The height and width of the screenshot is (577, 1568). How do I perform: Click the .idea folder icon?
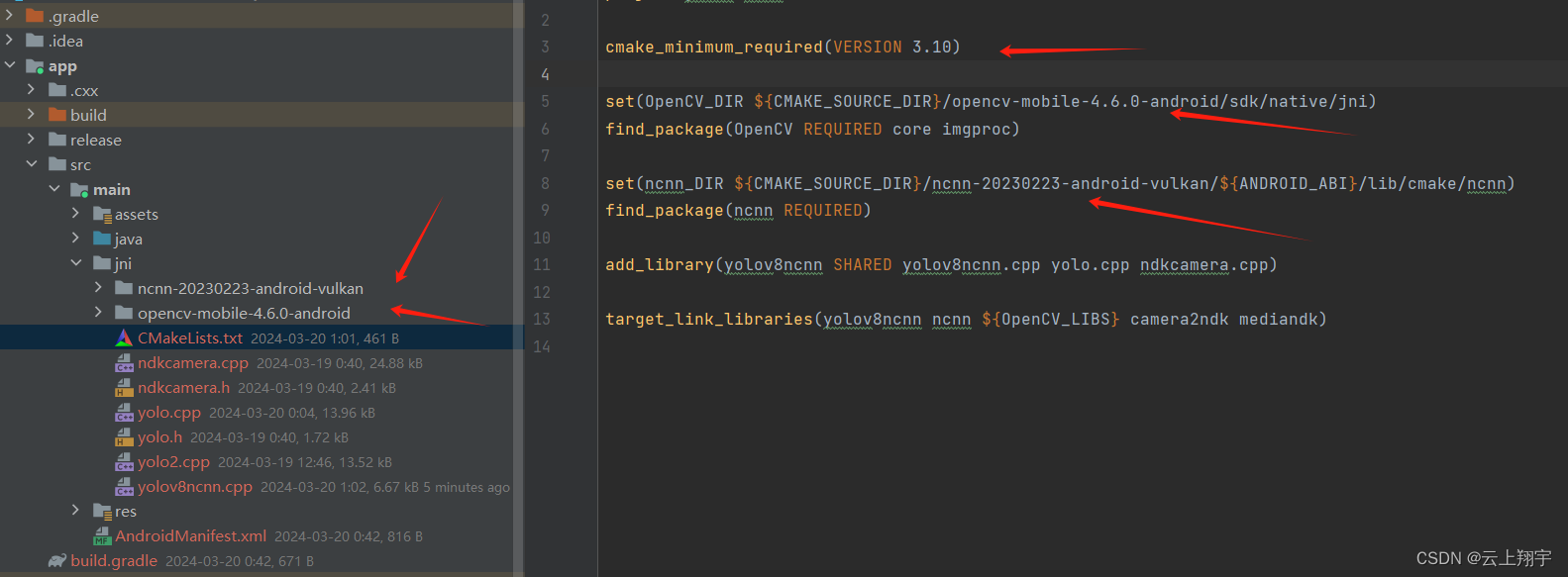[35, 41]
